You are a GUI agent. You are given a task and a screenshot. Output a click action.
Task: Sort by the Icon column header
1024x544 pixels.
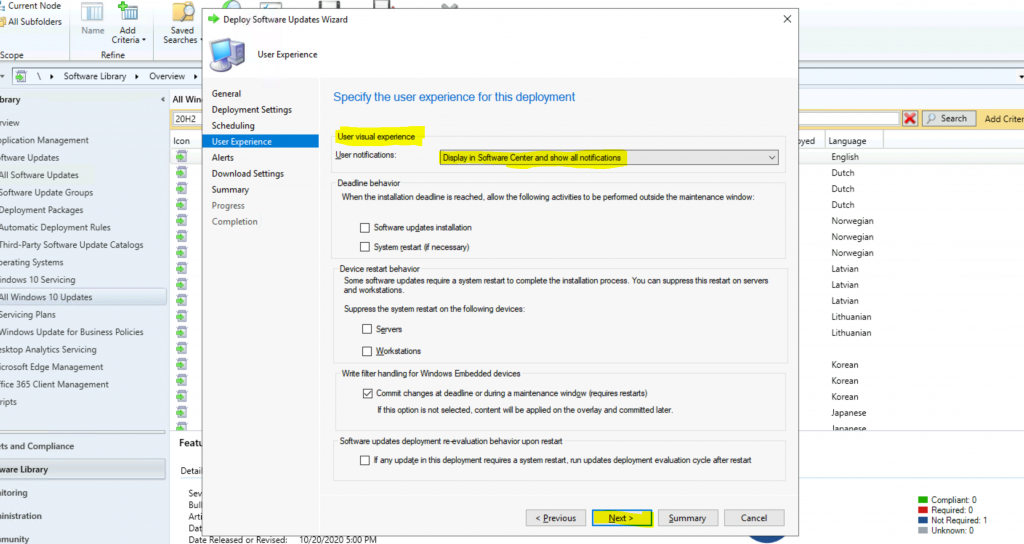[182, 141]
